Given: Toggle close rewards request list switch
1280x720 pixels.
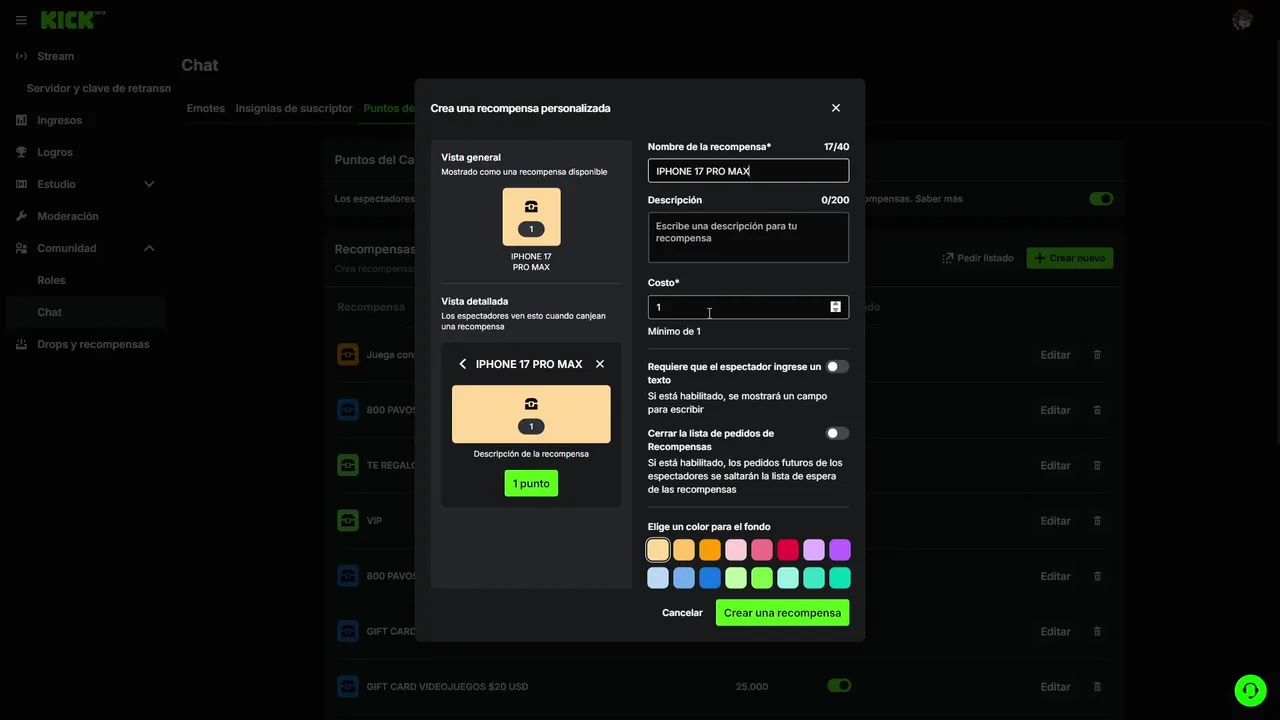Looking at the screenshot, I should pos(837,433).
